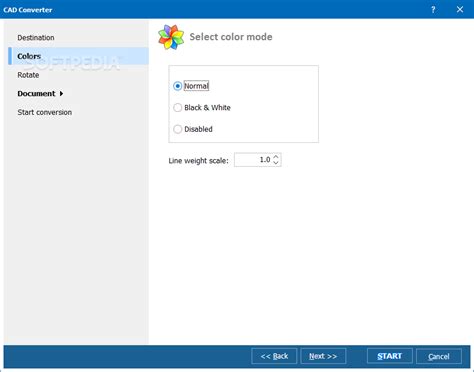This screenshot has width=474, height=372.
Task: Close the CAD Converter window
Action: click(460, 9)
